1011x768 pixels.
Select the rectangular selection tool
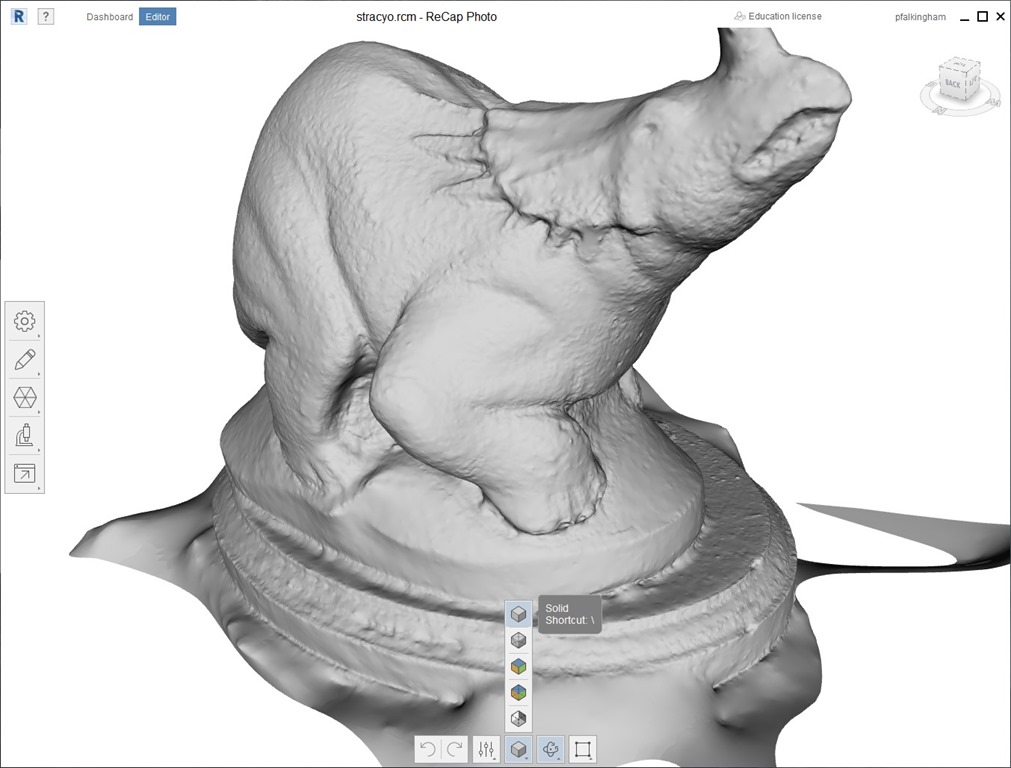[x=581, y=748]
